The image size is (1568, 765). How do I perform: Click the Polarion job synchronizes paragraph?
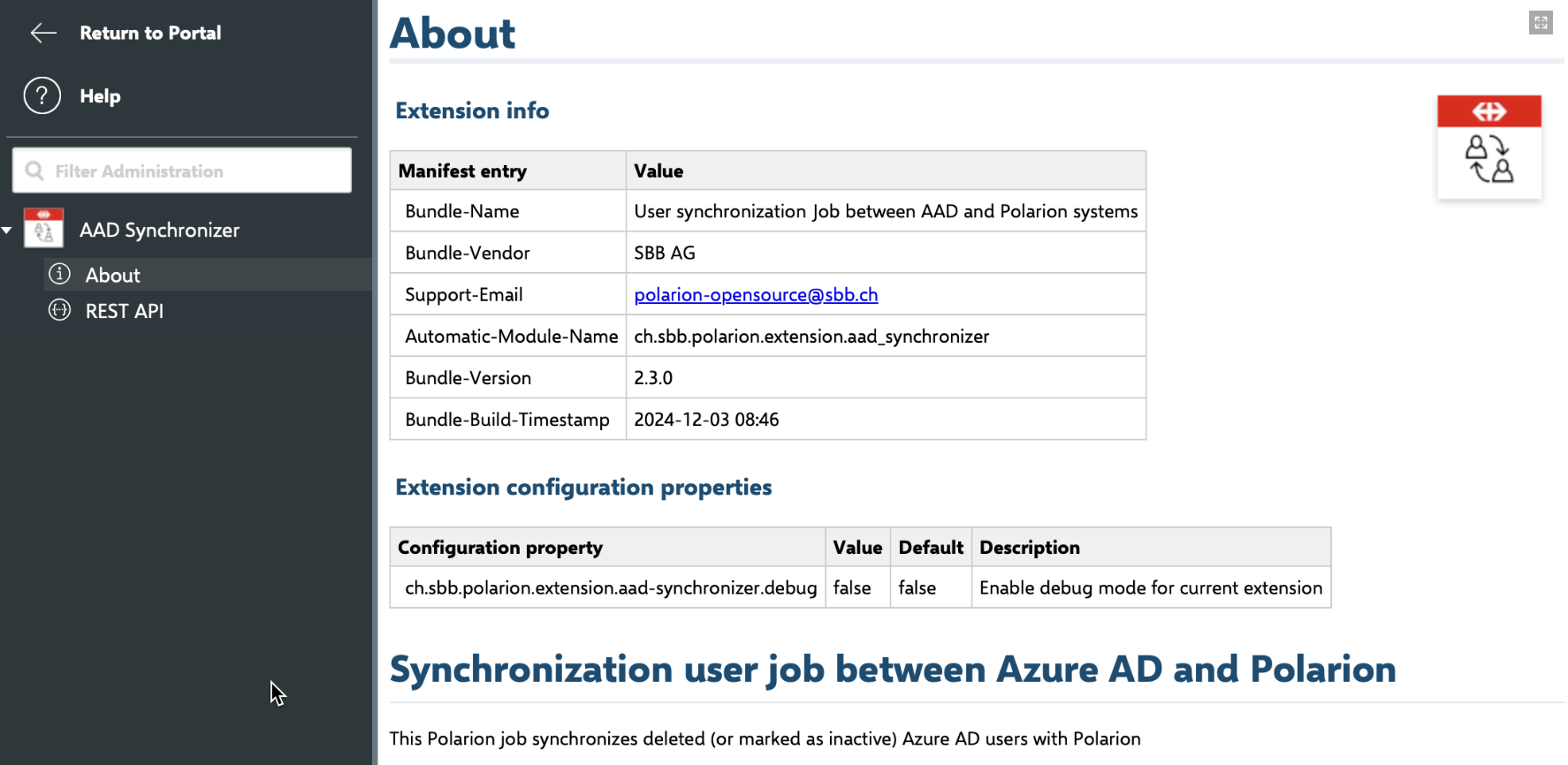click(x=765, y=738)
